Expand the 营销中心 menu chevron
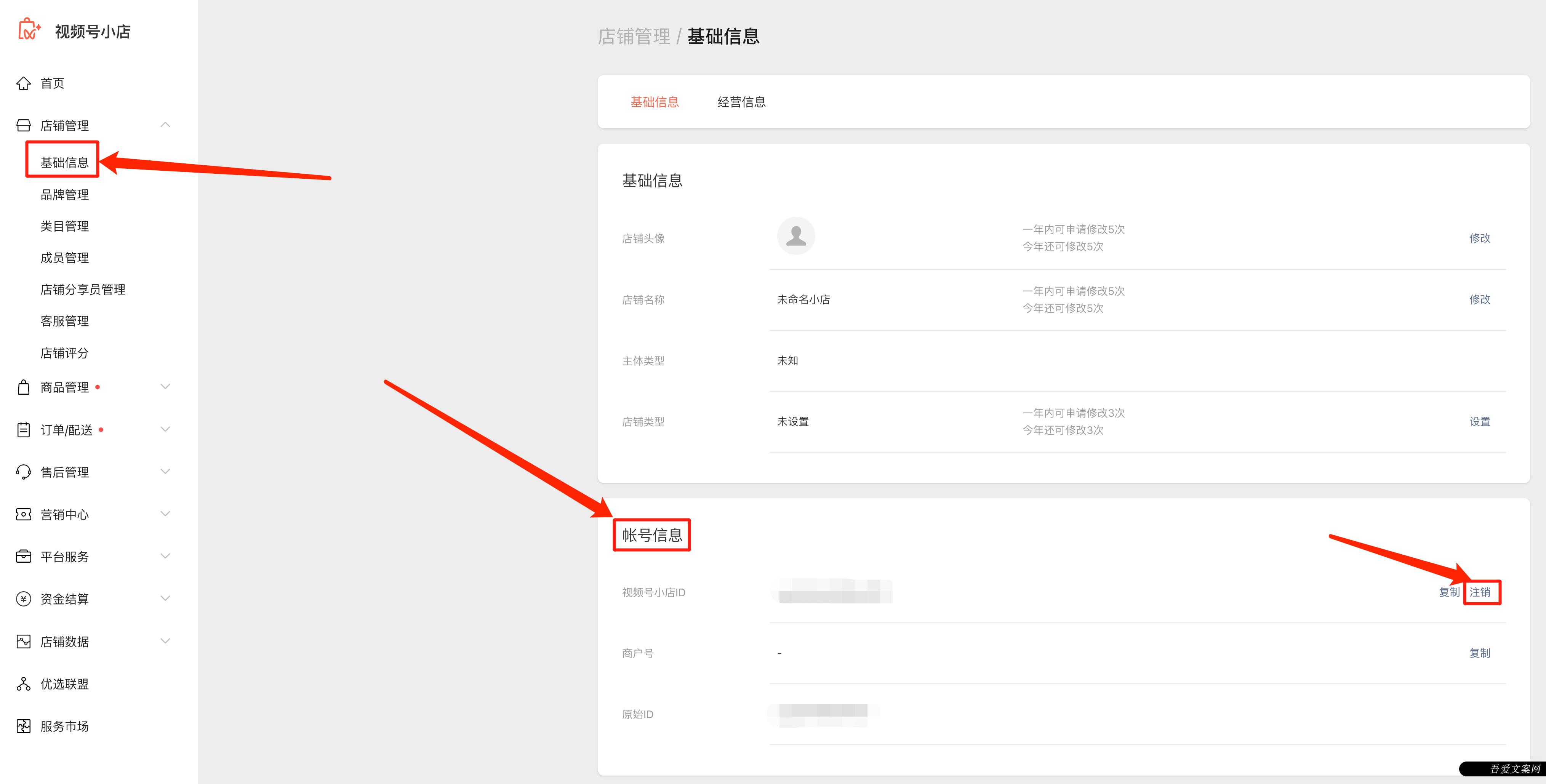 click(x=165, y=514)
